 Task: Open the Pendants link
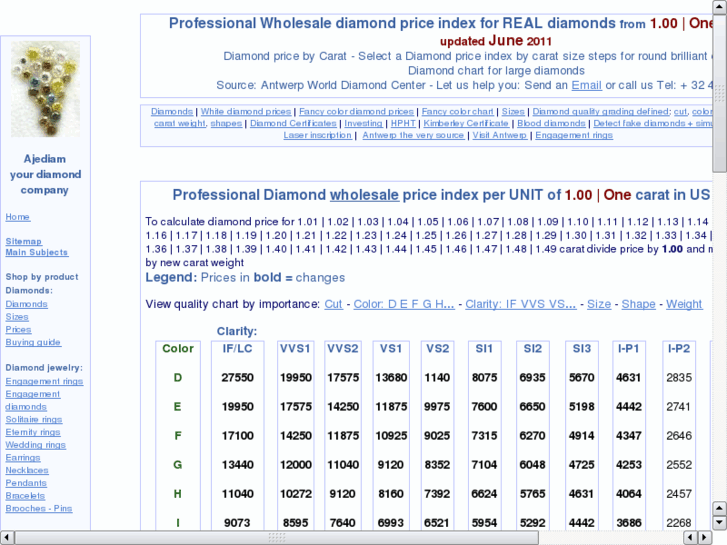[26, 483]
